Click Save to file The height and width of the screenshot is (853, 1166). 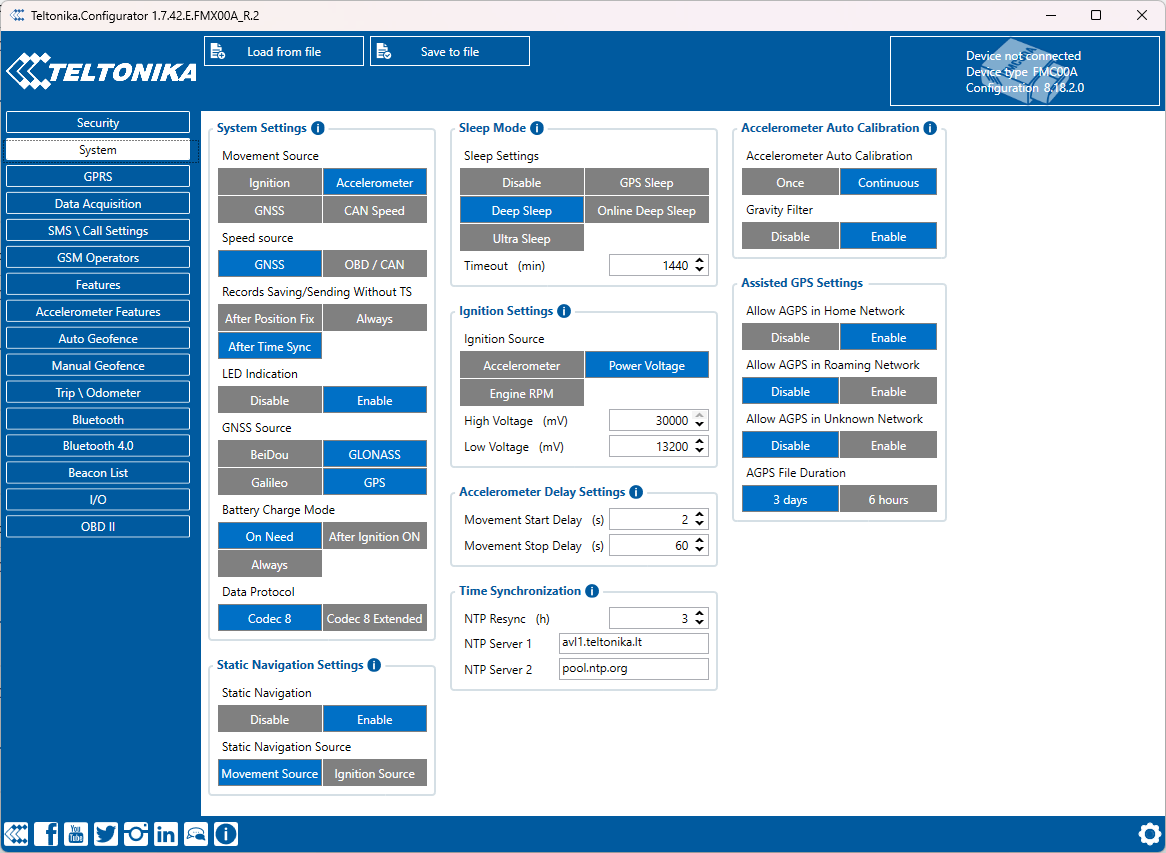pos(450,51)
